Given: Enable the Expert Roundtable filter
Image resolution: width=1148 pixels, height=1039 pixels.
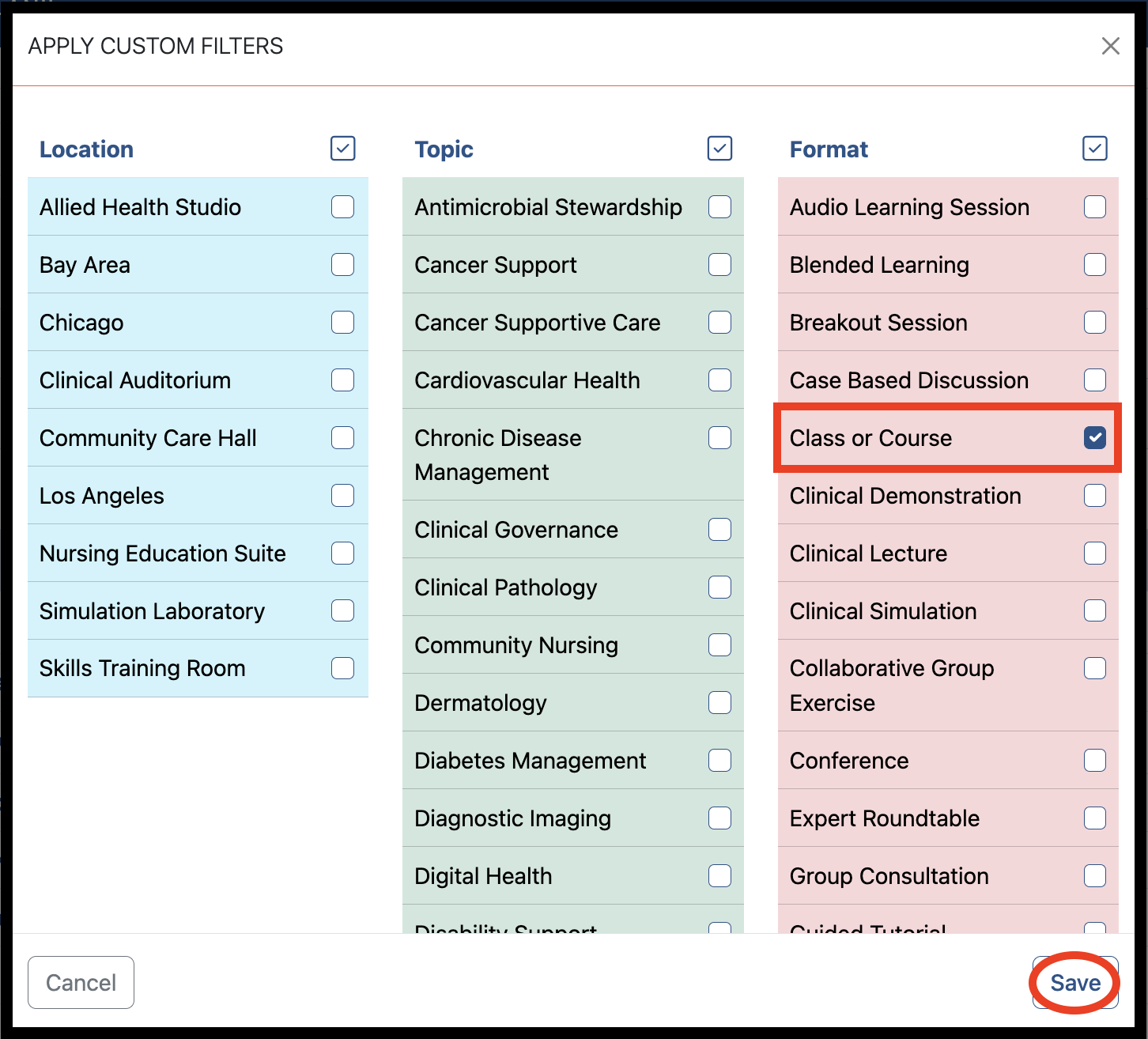Looking at the screenshot, I should (x=1095, y=818).
